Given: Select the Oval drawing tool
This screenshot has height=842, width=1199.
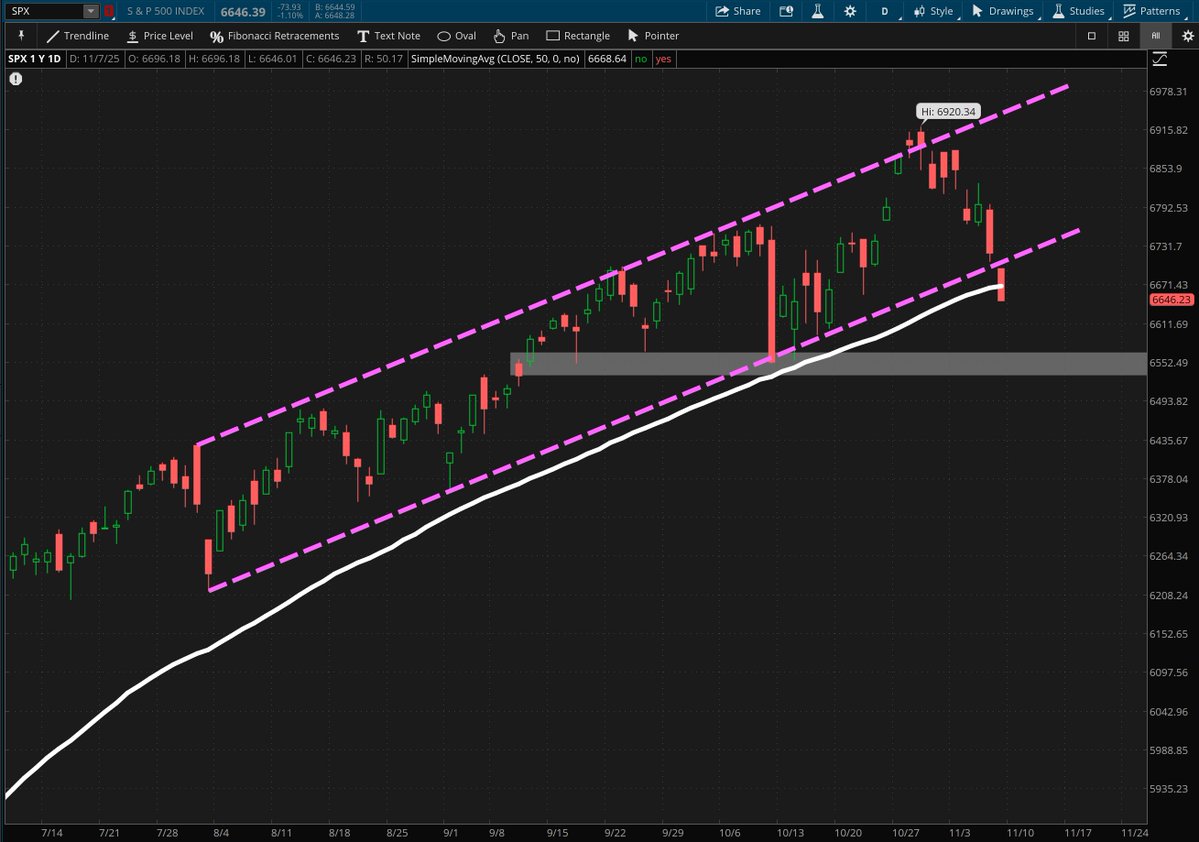Looking at the screenshot, I should [x=456, y=35].
